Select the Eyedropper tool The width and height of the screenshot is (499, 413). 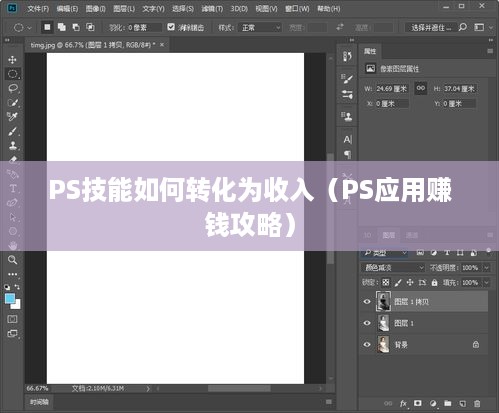(13, 117)
